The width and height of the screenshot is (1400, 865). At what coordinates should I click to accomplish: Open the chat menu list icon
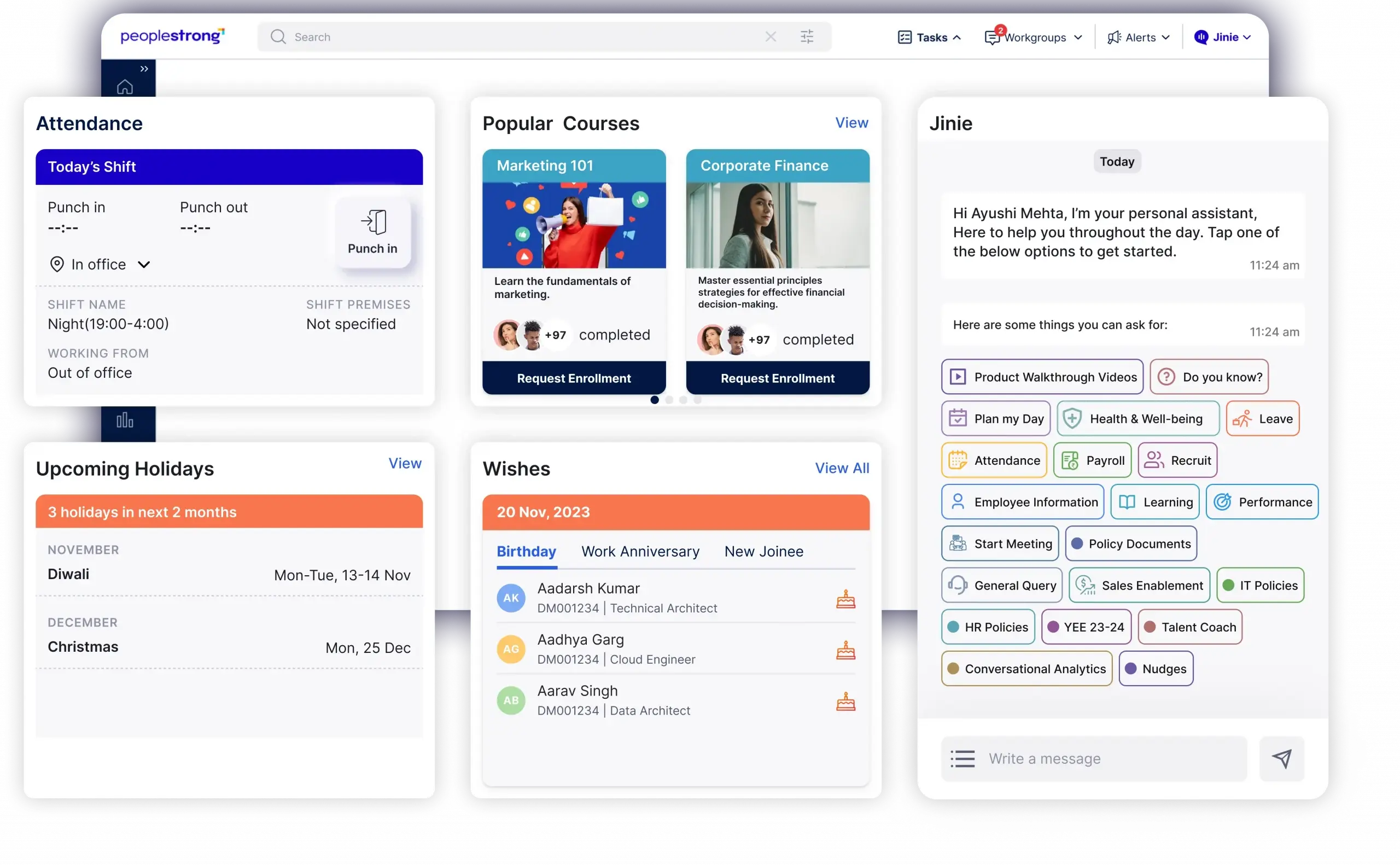[963, 758]
